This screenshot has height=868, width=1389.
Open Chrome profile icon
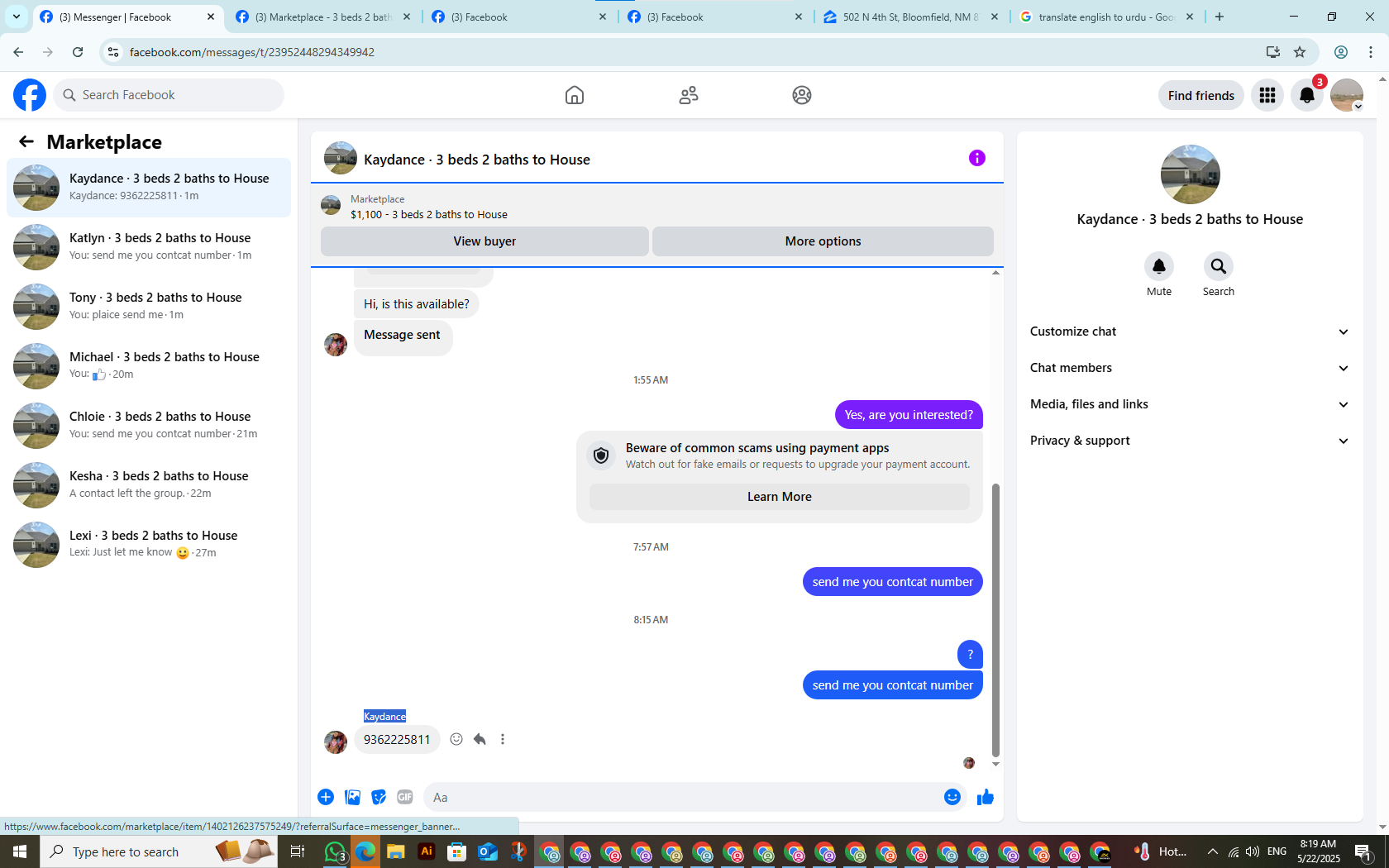point(1341,52)
